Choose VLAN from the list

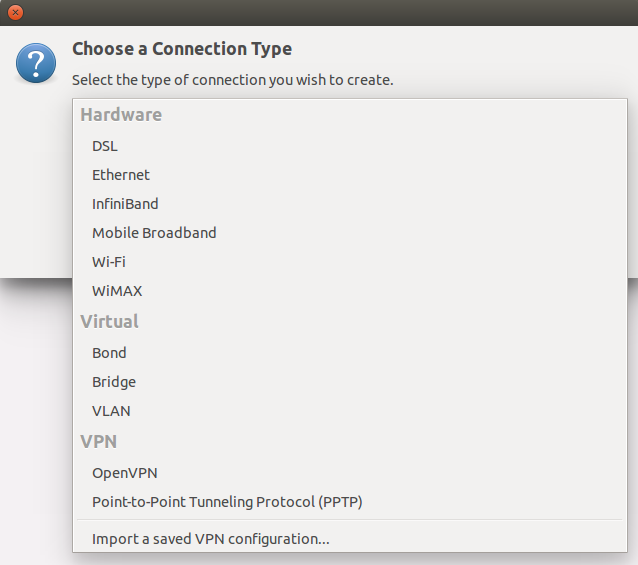[111, 411]
